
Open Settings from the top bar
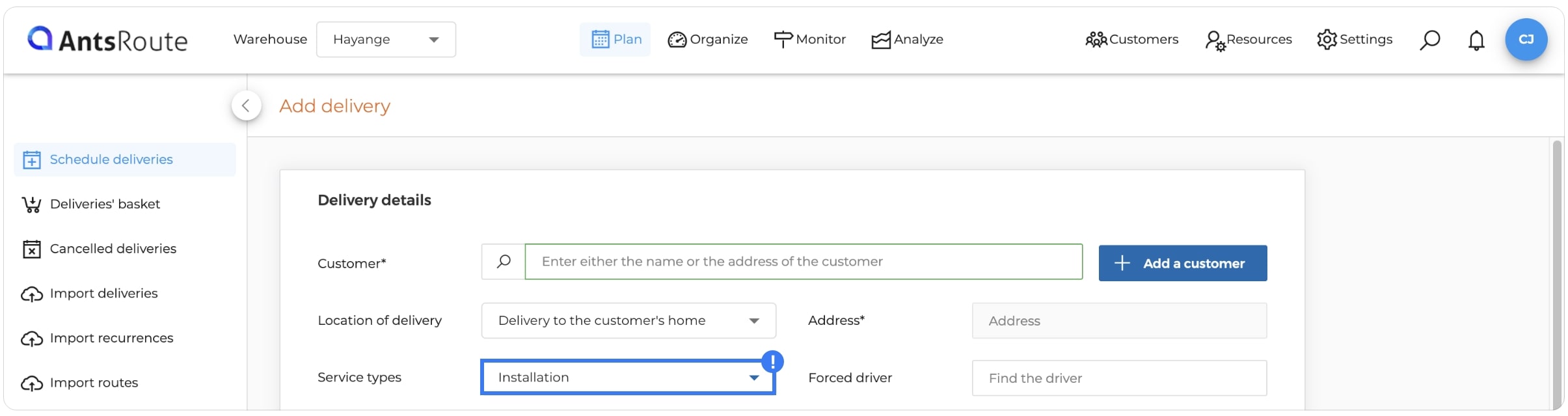coord(1355,40)
